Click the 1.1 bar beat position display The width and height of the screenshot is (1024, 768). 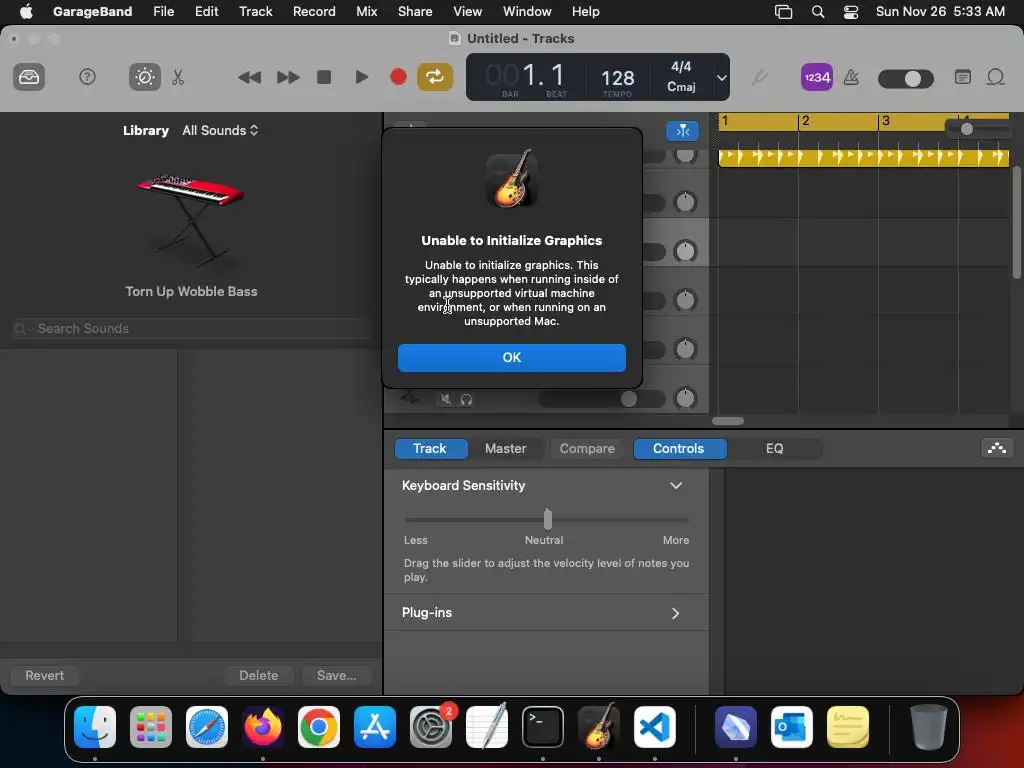coord(543,75)
